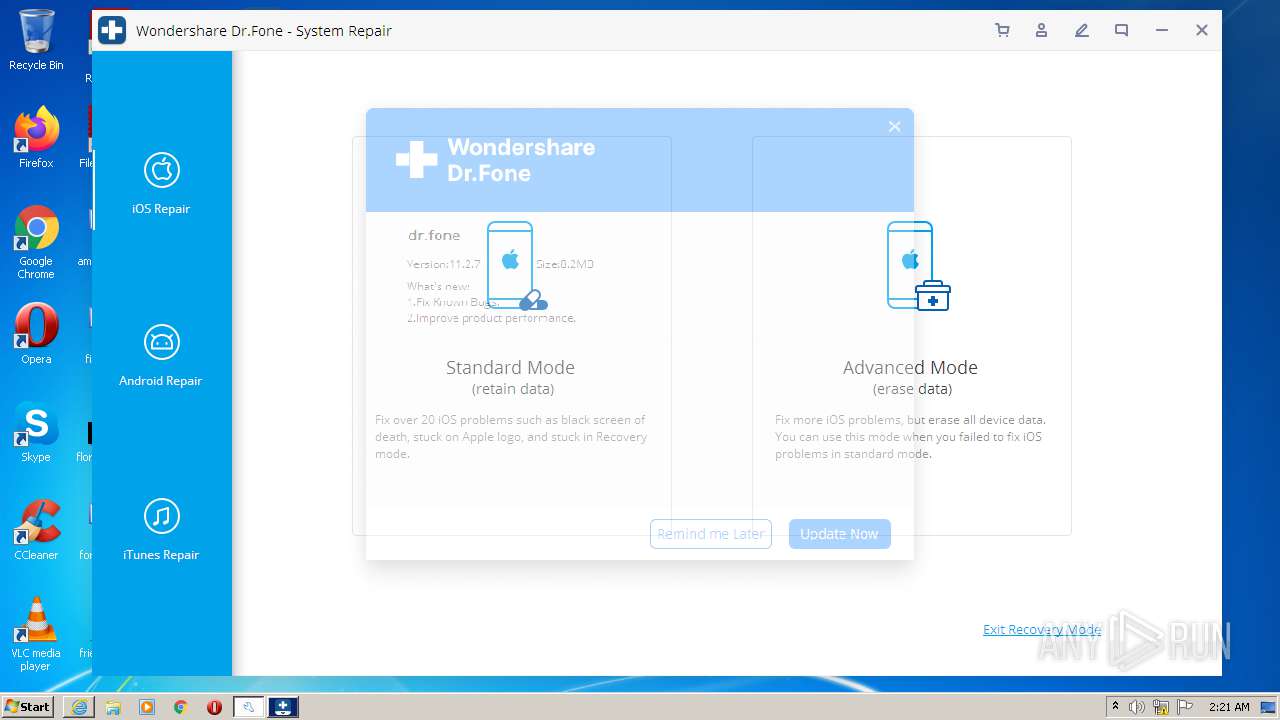Screen dimensions: 1280x720
Task: Open the feedback message icon
Action: [1121, 30]
